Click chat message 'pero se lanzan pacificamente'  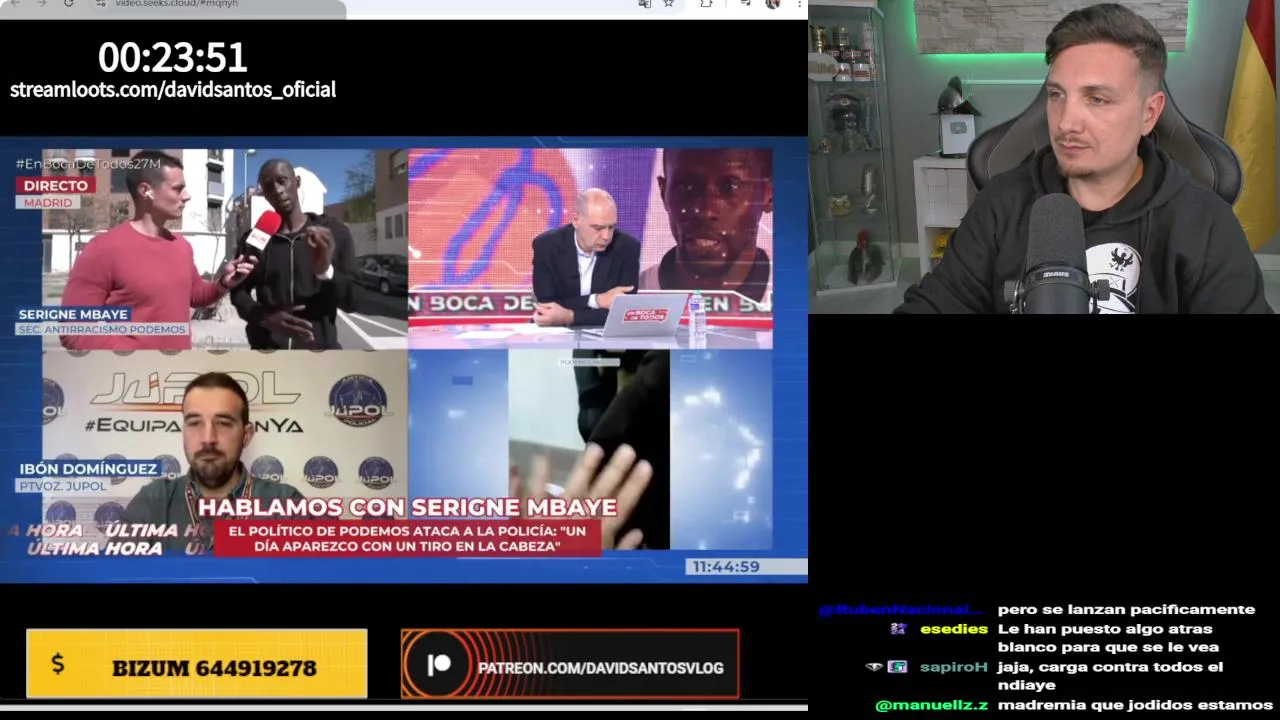click(1126, 610)
